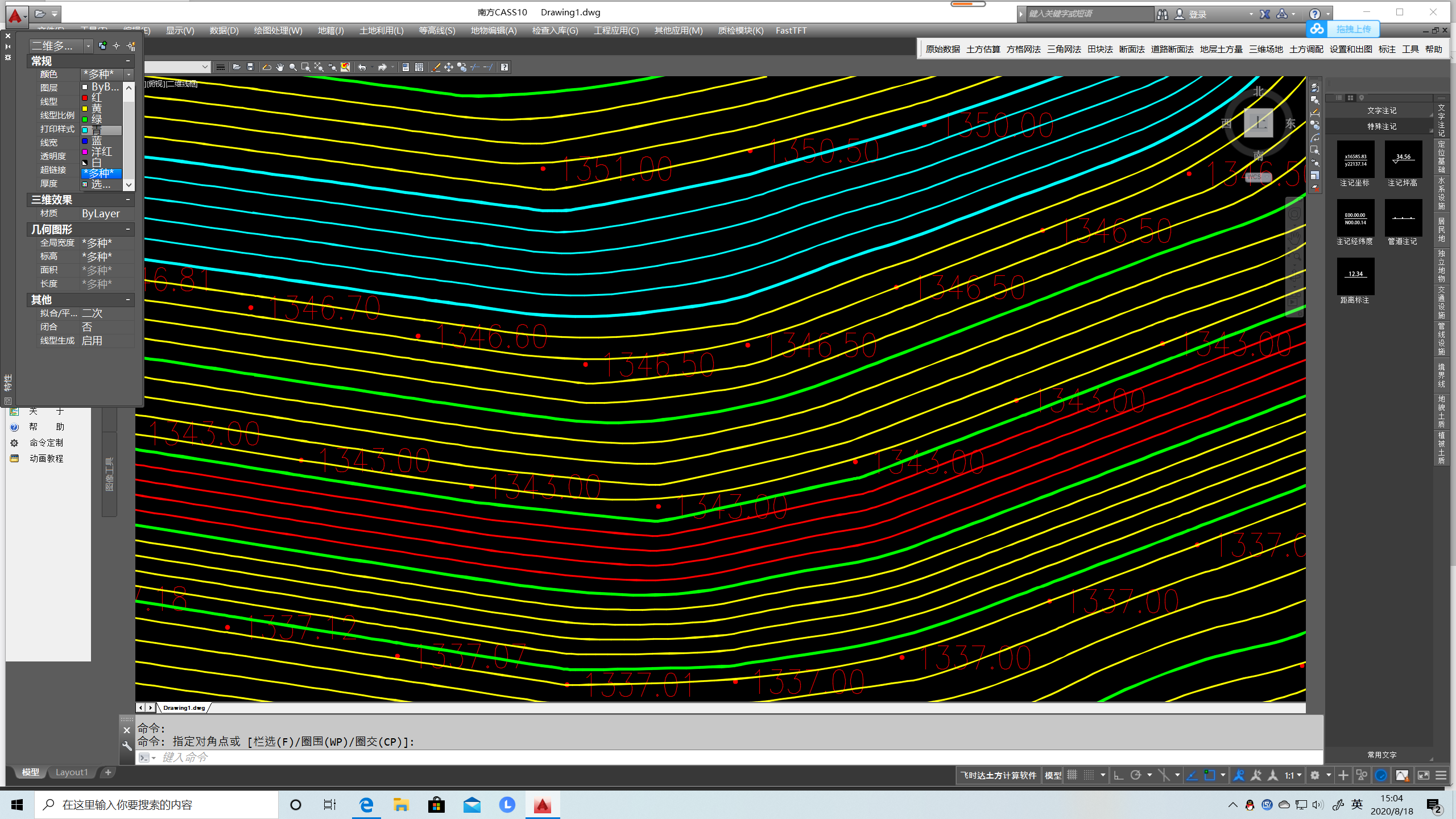Open the workspace settings gear in status bar

(x=1315, y=775)
